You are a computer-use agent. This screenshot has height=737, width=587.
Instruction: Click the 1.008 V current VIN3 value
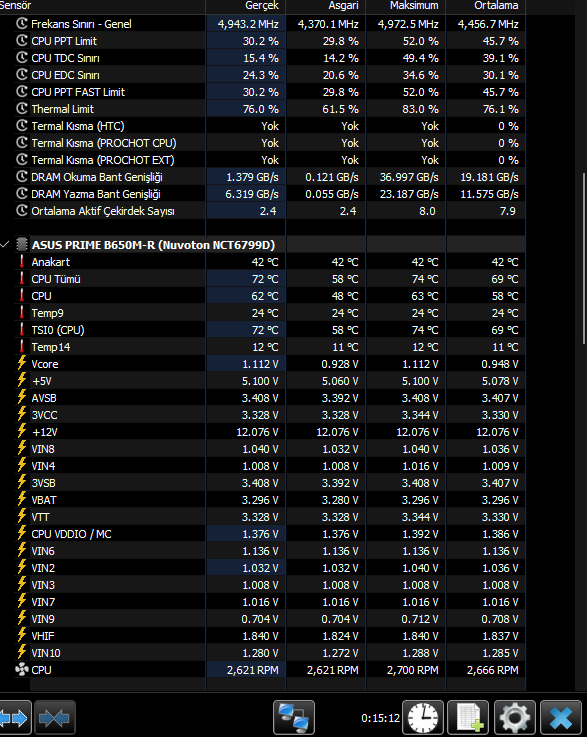(x=260, y=585)
